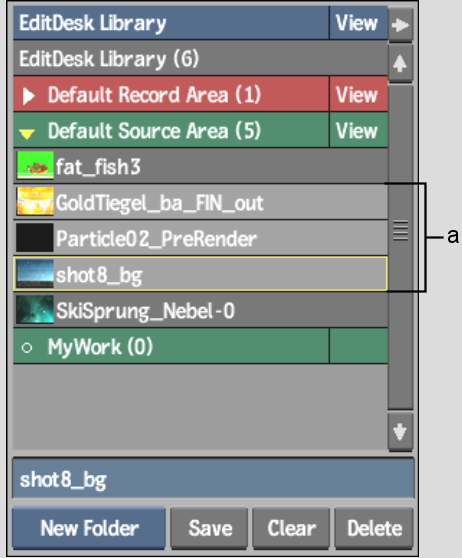Image resolution: width=462 pixels, height=558 pixels.
Task: Expand the Default Record Area folder
Action: (28, 96)
